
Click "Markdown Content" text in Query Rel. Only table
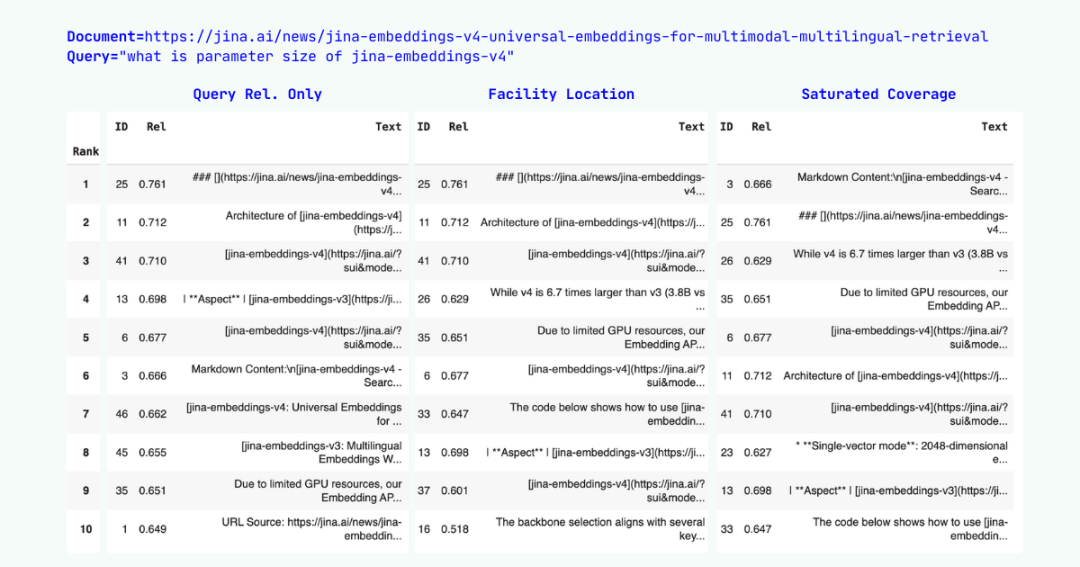(x=296, y=375)
